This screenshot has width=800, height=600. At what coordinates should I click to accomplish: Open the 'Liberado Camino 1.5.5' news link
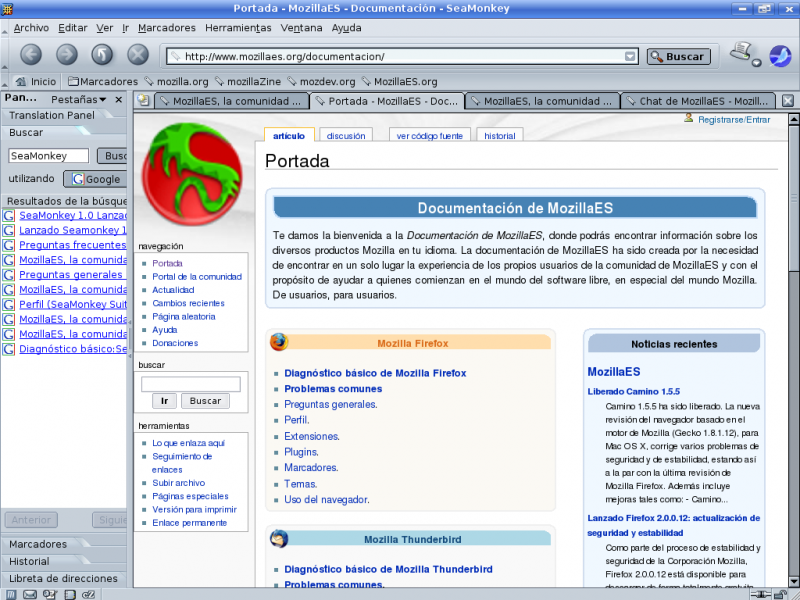(x=634, y=391)
